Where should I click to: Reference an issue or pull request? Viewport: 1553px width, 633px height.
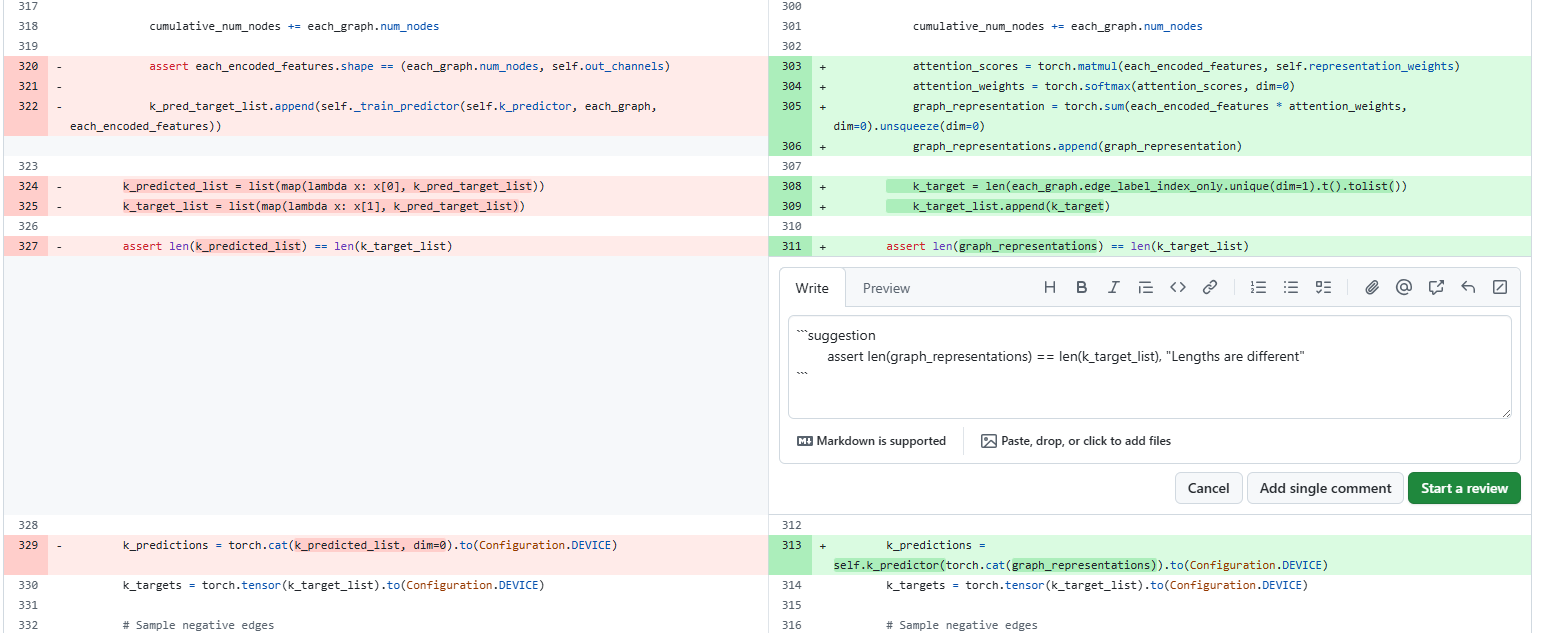pos(1436,287)
